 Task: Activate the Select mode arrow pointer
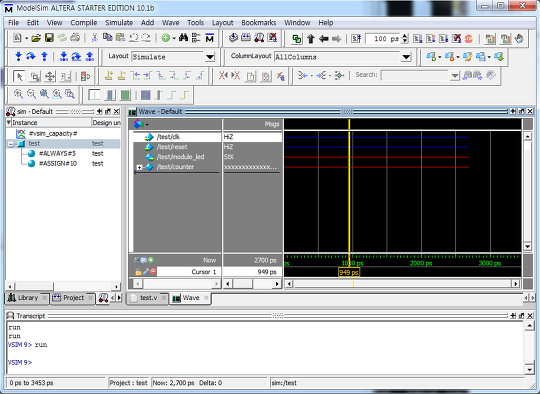pyautogui.click(x=19, y=76)
